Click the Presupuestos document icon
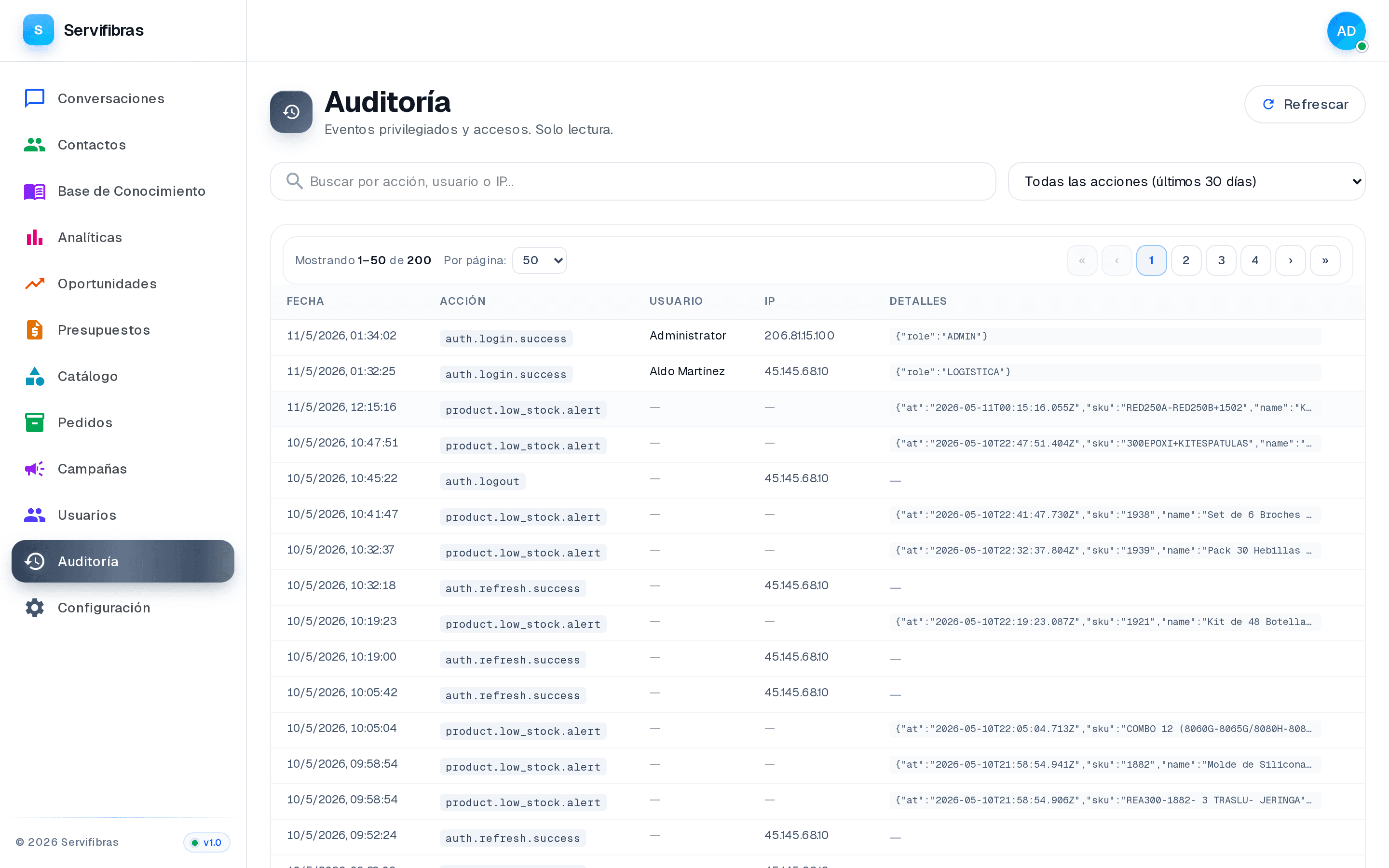The image size is (1389, 868). point(34,329)
